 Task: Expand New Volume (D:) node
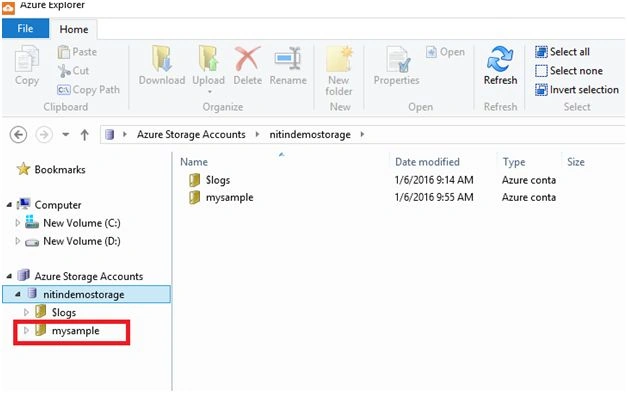tap(17, 241)
